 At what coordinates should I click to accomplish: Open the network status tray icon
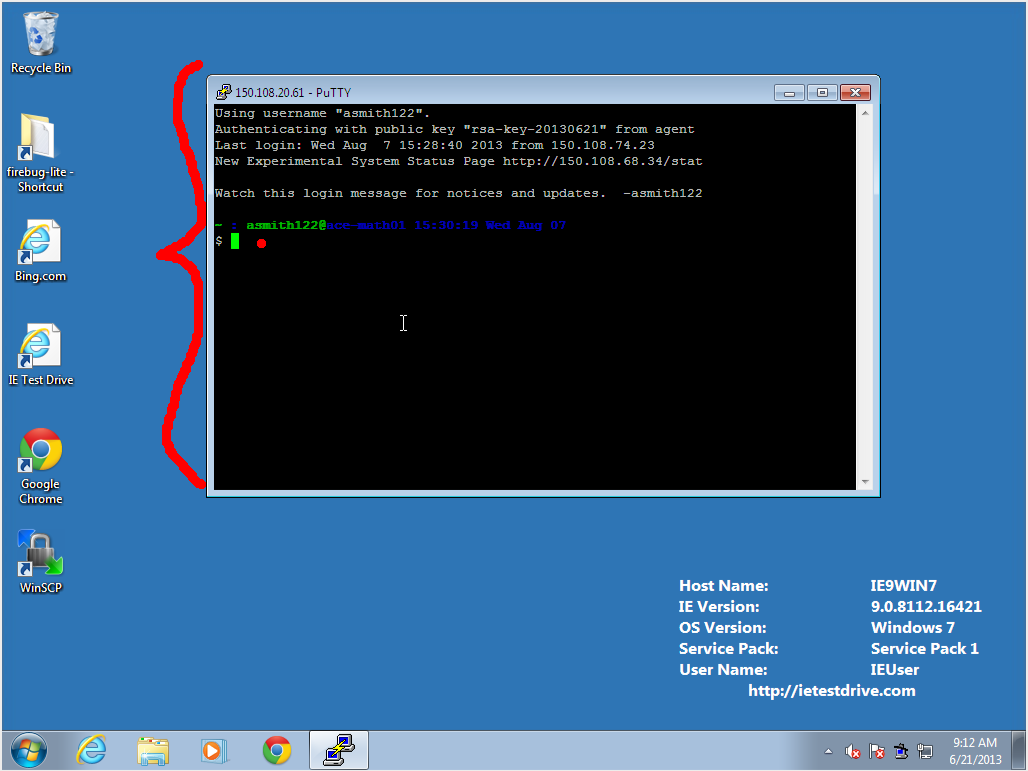(925, 751)
